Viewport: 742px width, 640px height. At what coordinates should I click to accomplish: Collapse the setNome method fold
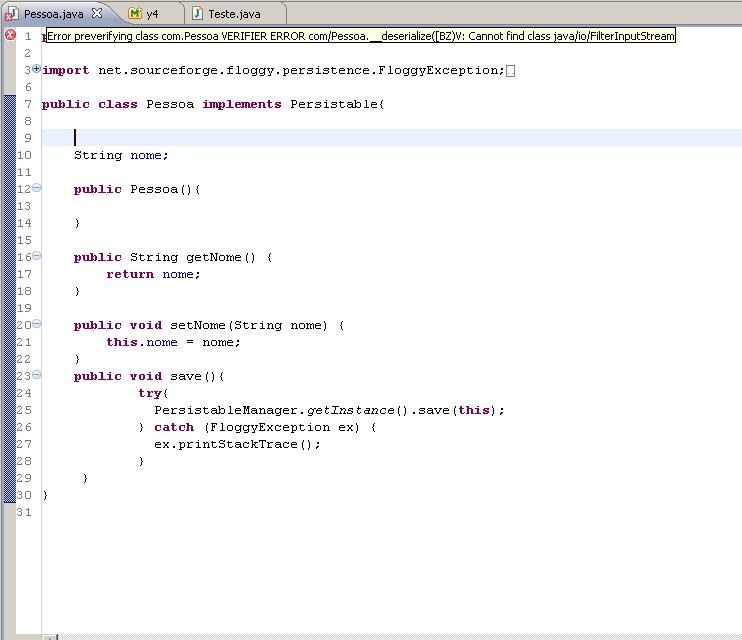36,324
